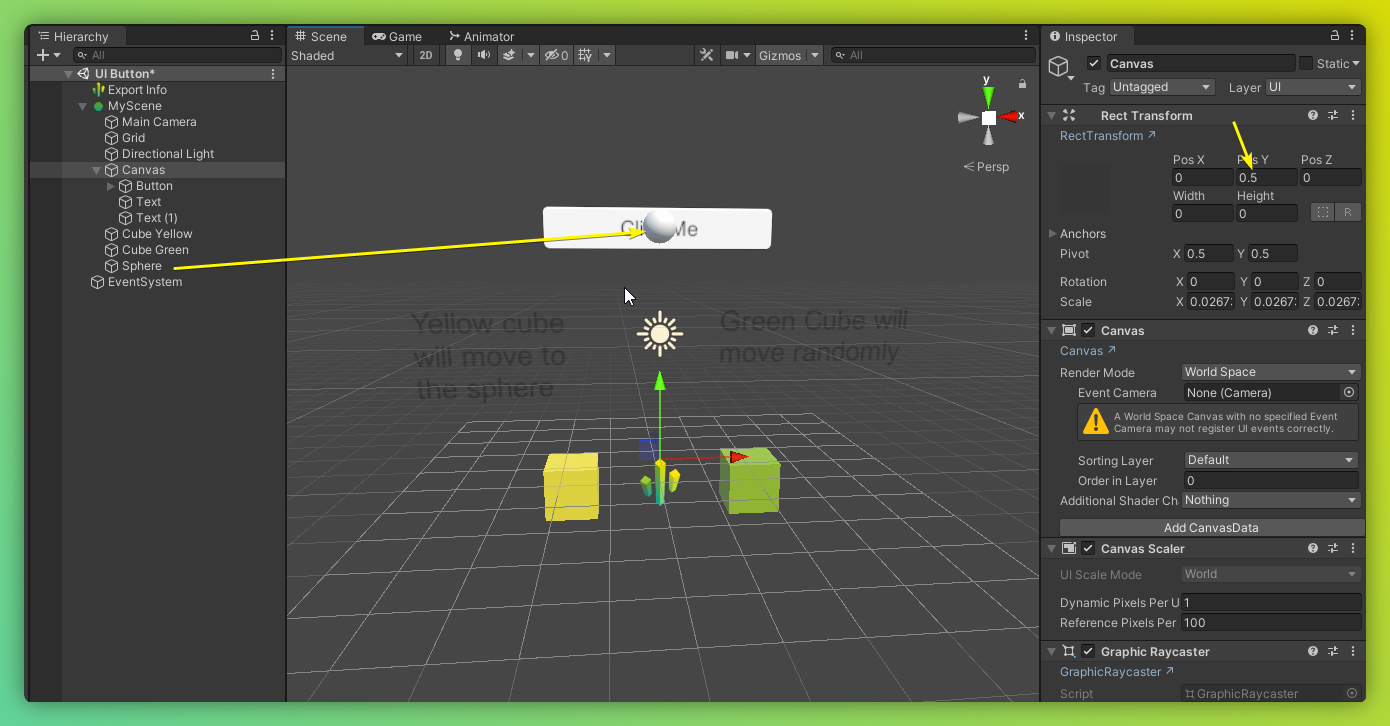This screenshot has width=1390, height=726.
Task: Uncheck the Graphic Raycaster enabled checkbox
Action: click(1088, 651)
